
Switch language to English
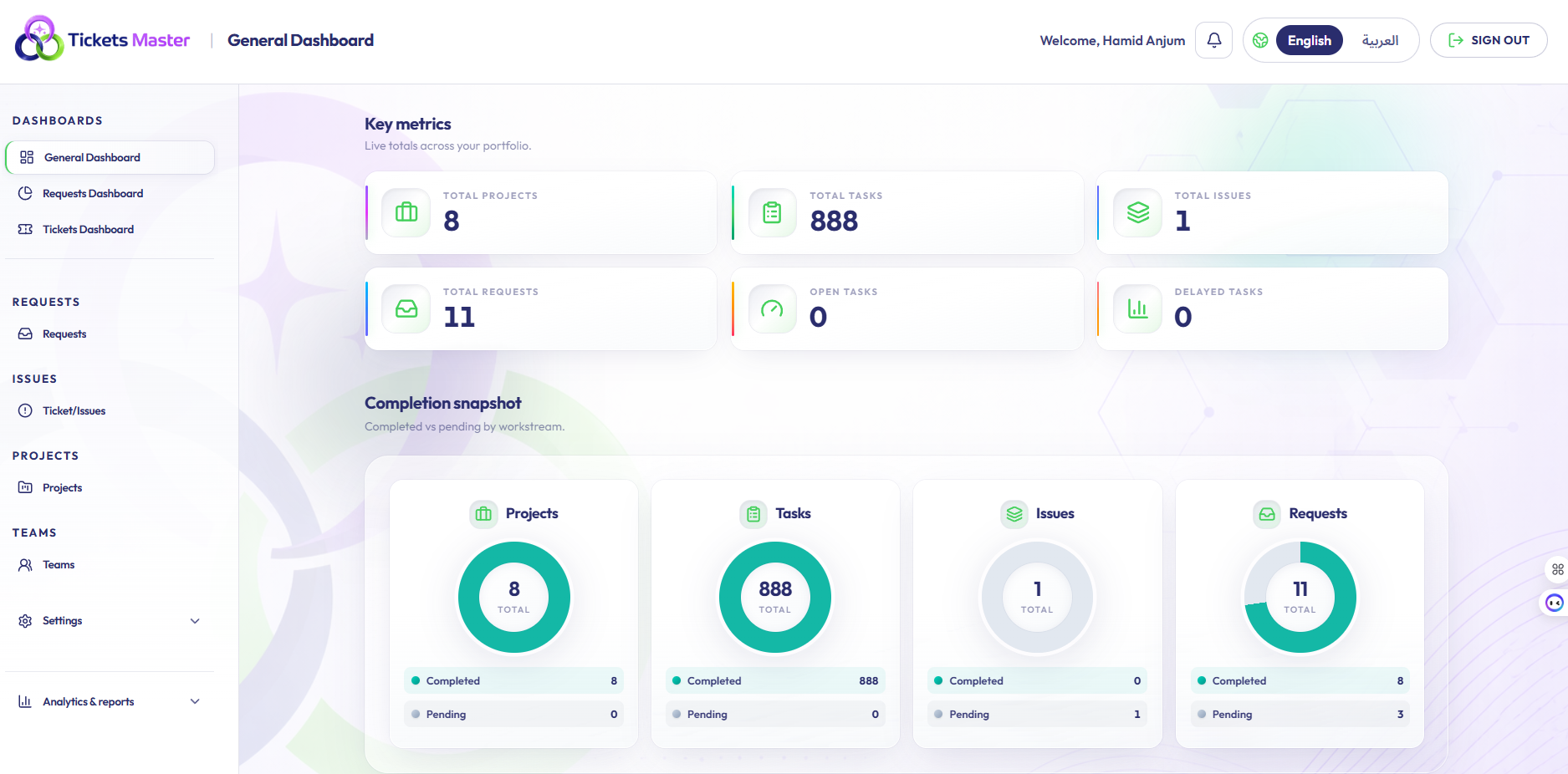1309,40
